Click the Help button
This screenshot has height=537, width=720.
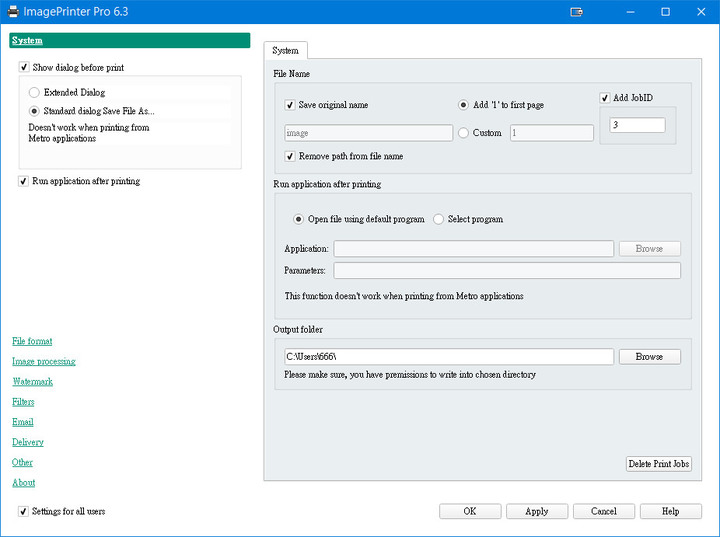coord(670,511)
